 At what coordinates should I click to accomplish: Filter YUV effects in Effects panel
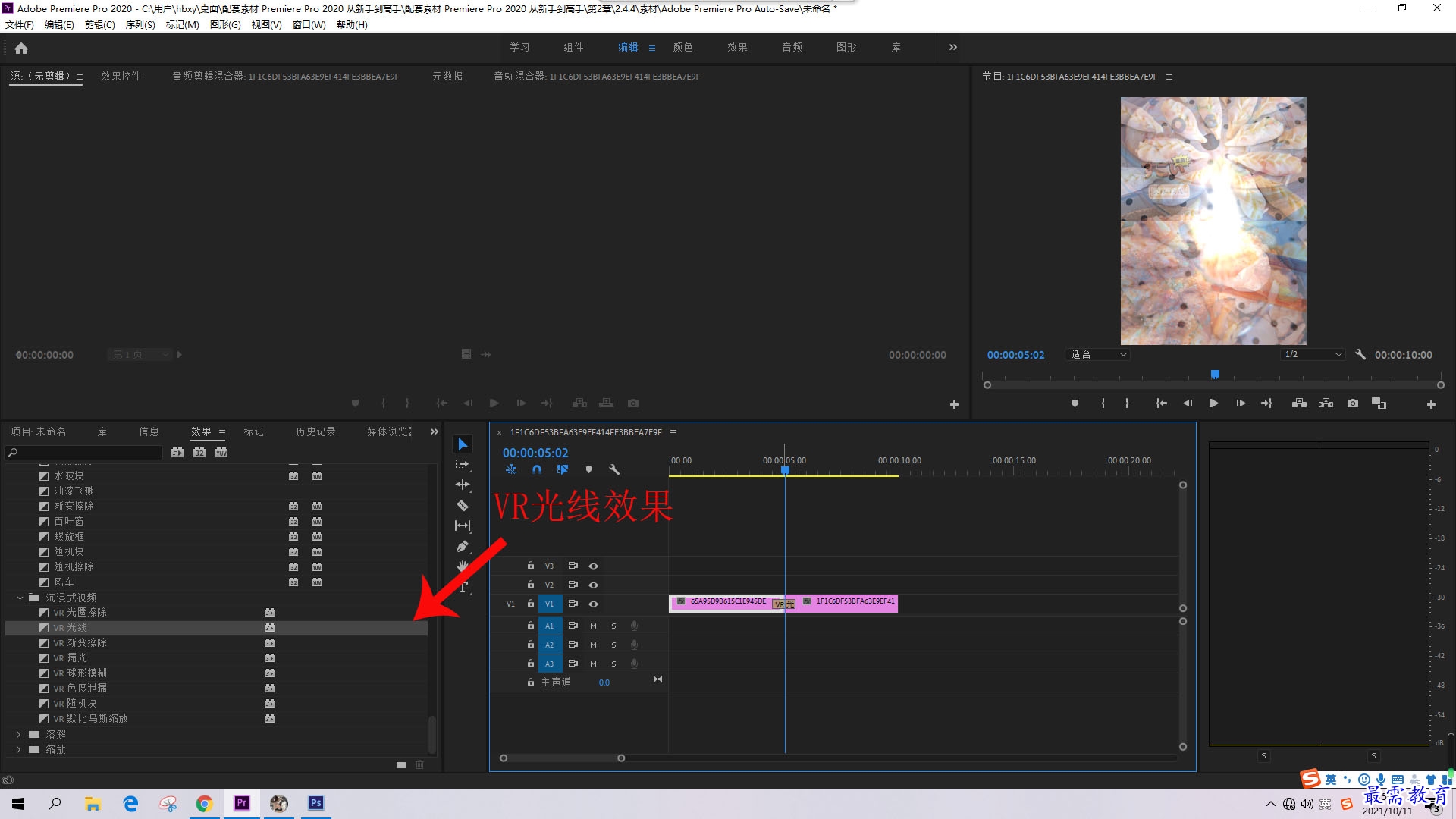(221, 453)
